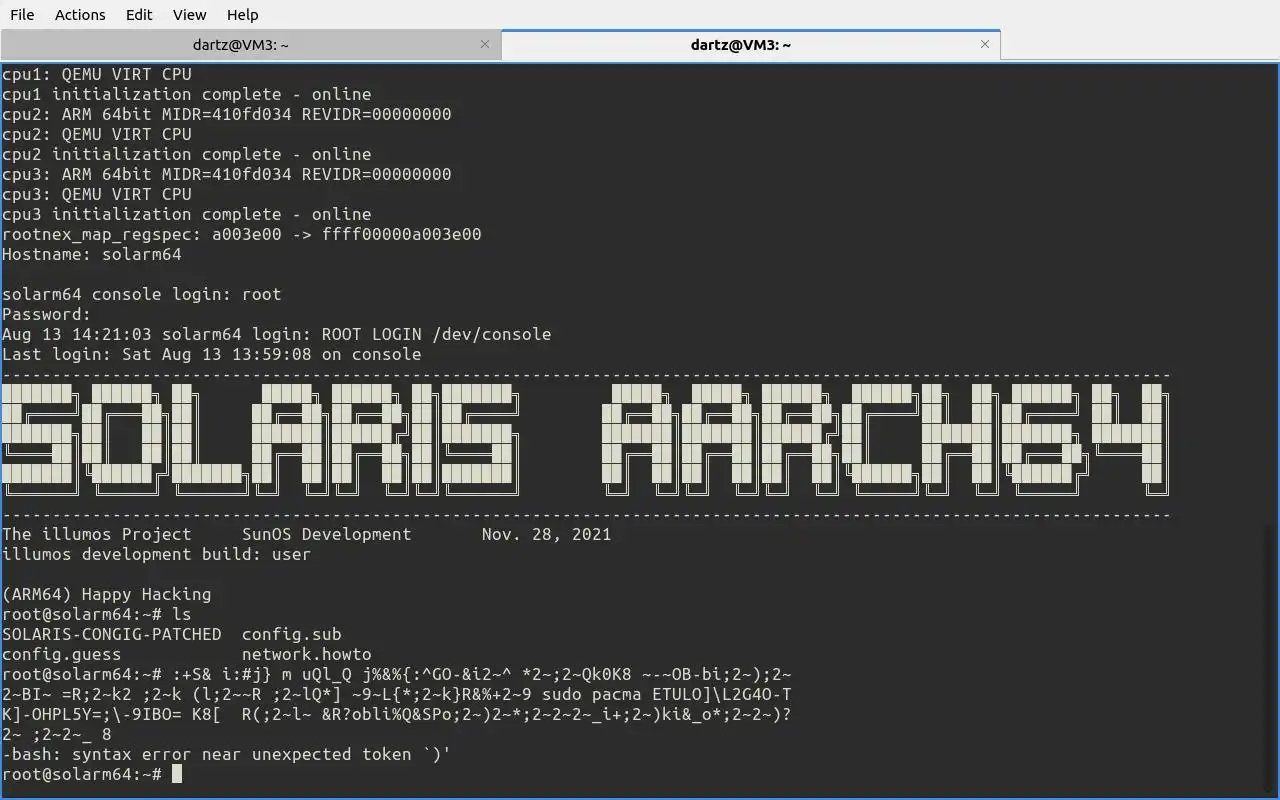Click the 'config.guess' file name
This screenshot has width=1280, height=800.
62,654
